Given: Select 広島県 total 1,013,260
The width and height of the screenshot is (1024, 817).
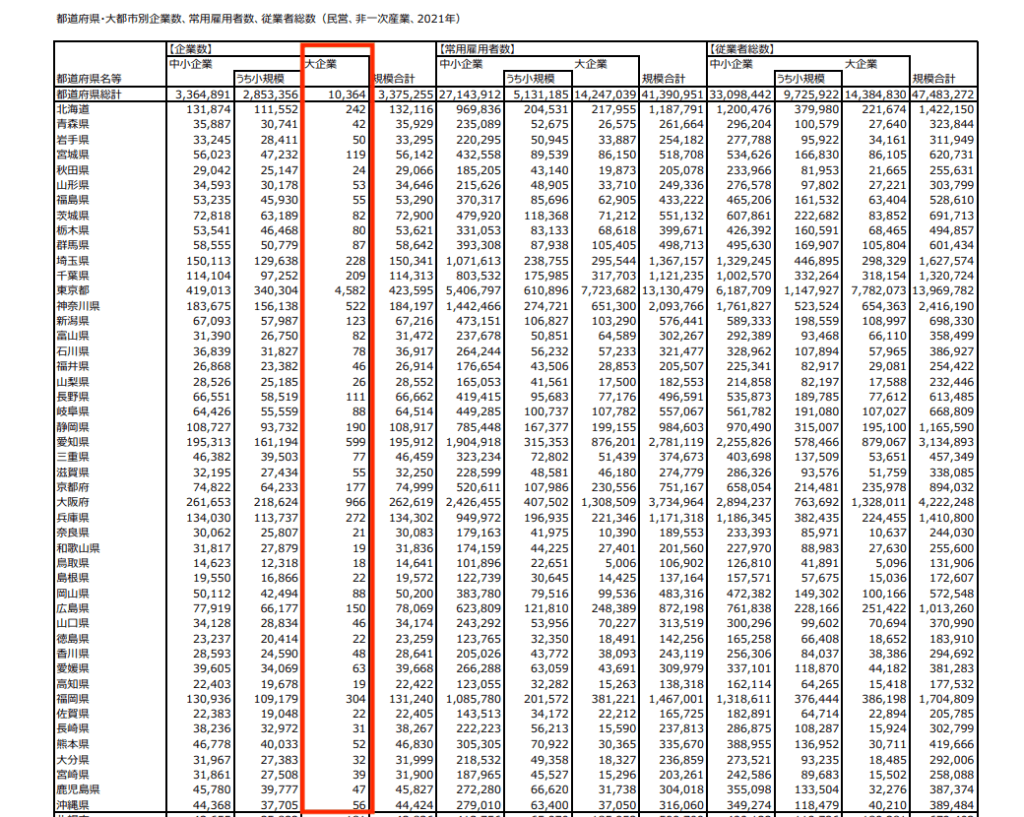Looking at the screenshot, I should (x=946, y=609).
